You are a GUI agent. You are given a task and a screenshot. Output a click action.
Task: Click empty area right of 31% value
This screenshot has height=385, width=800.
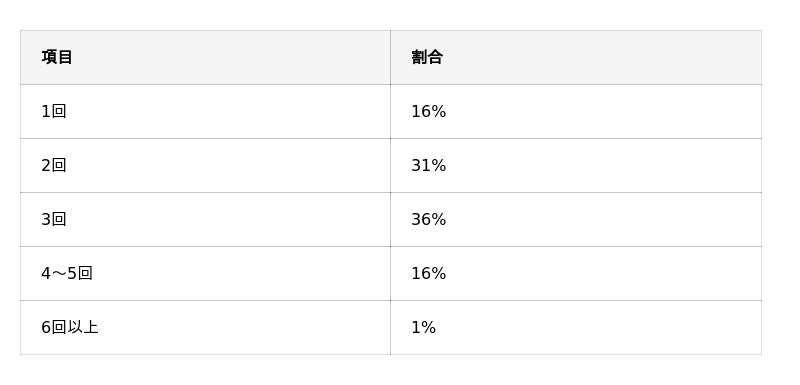604,165
